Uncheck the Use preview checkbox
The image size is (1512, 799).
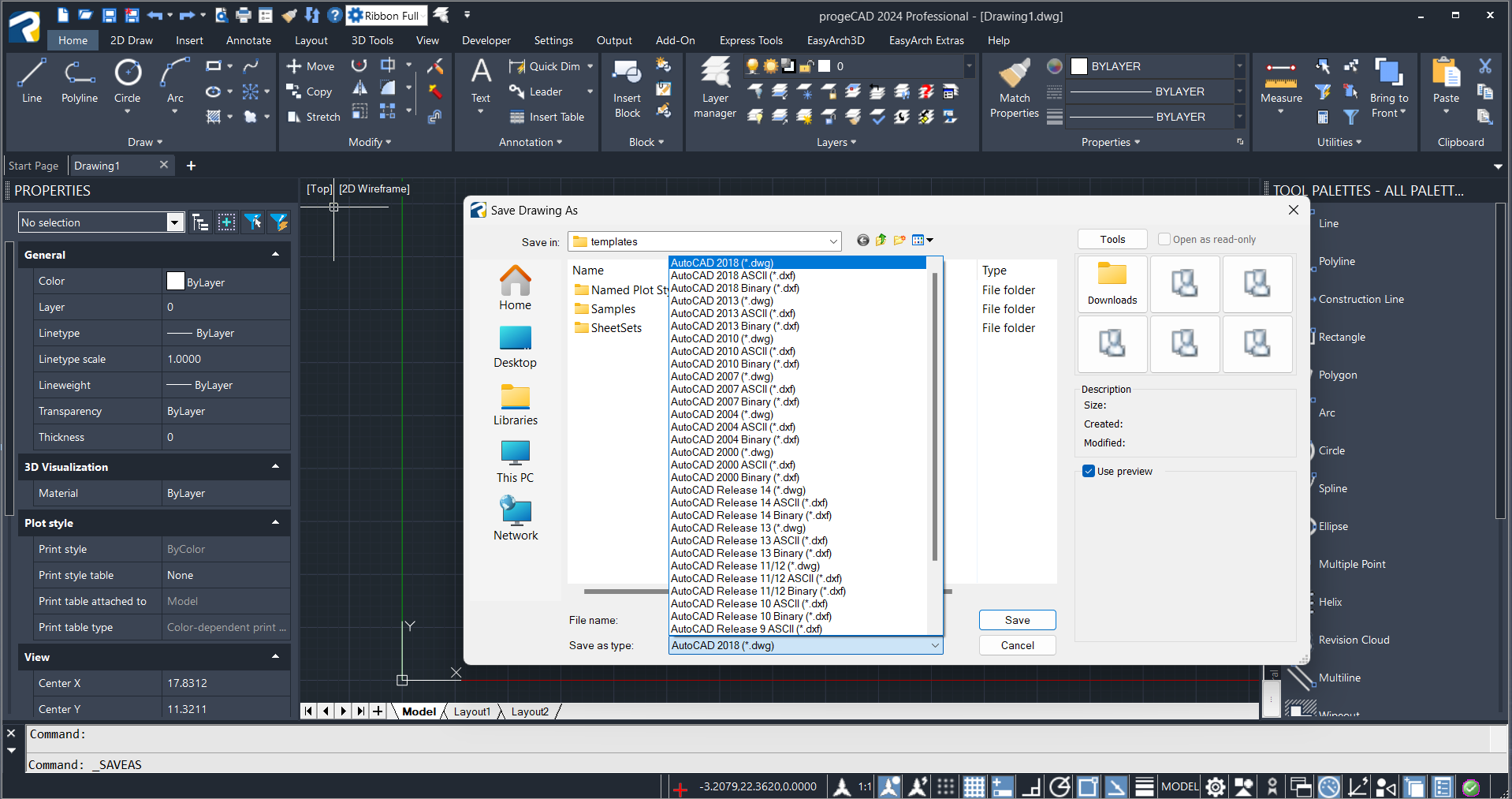pos(1089,472)
